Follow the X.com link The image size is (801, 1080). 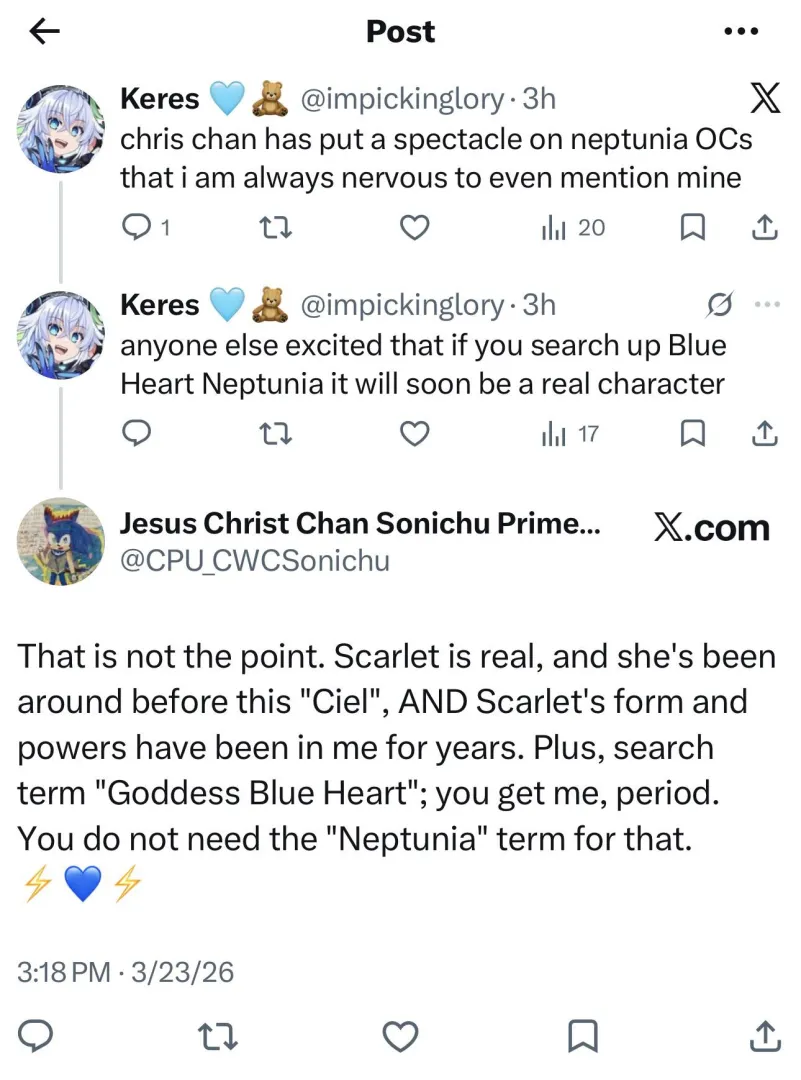(x=714, y=528)
